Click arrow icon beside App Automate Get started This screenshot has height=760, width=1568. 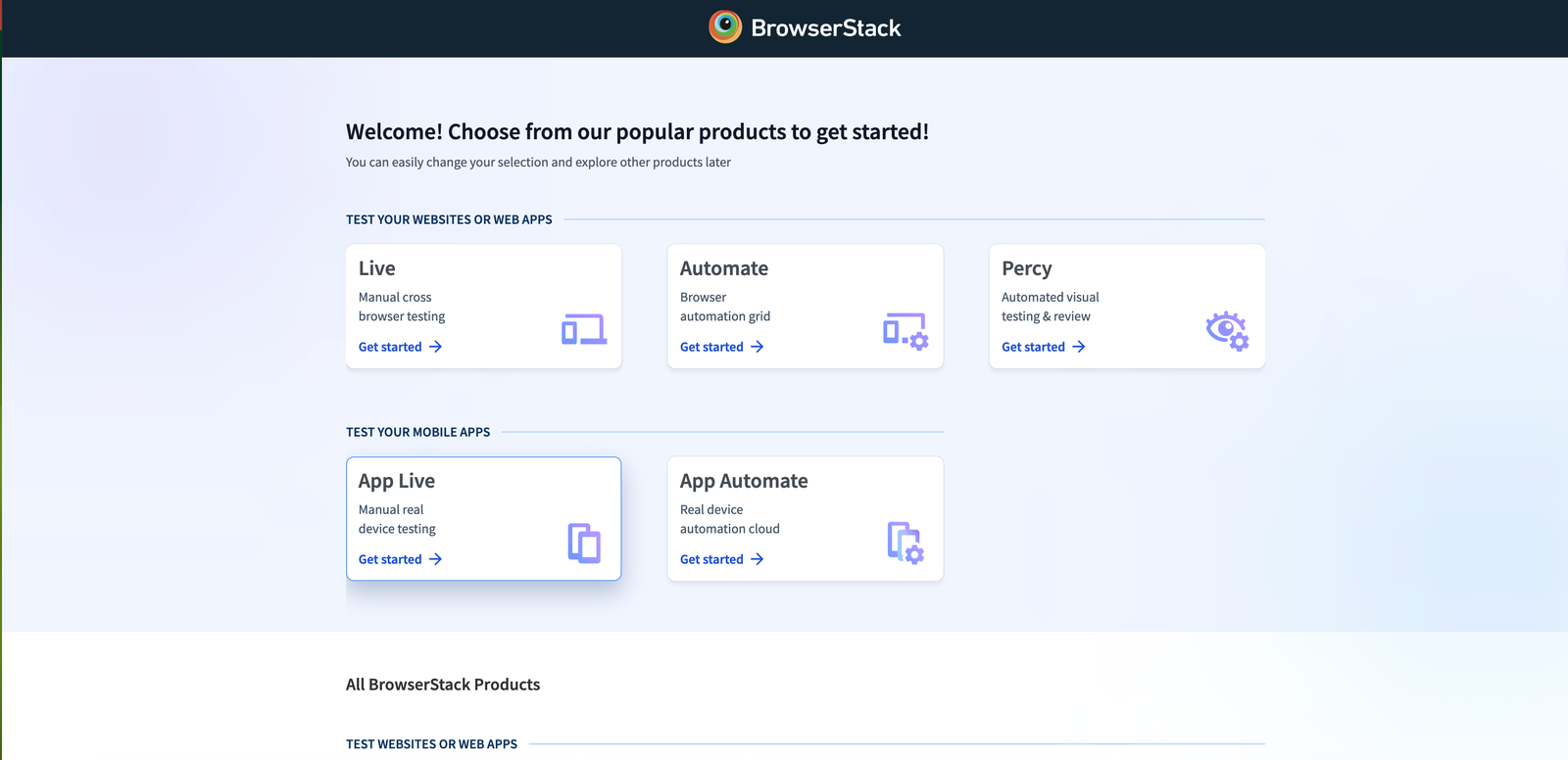click(758, 559)
